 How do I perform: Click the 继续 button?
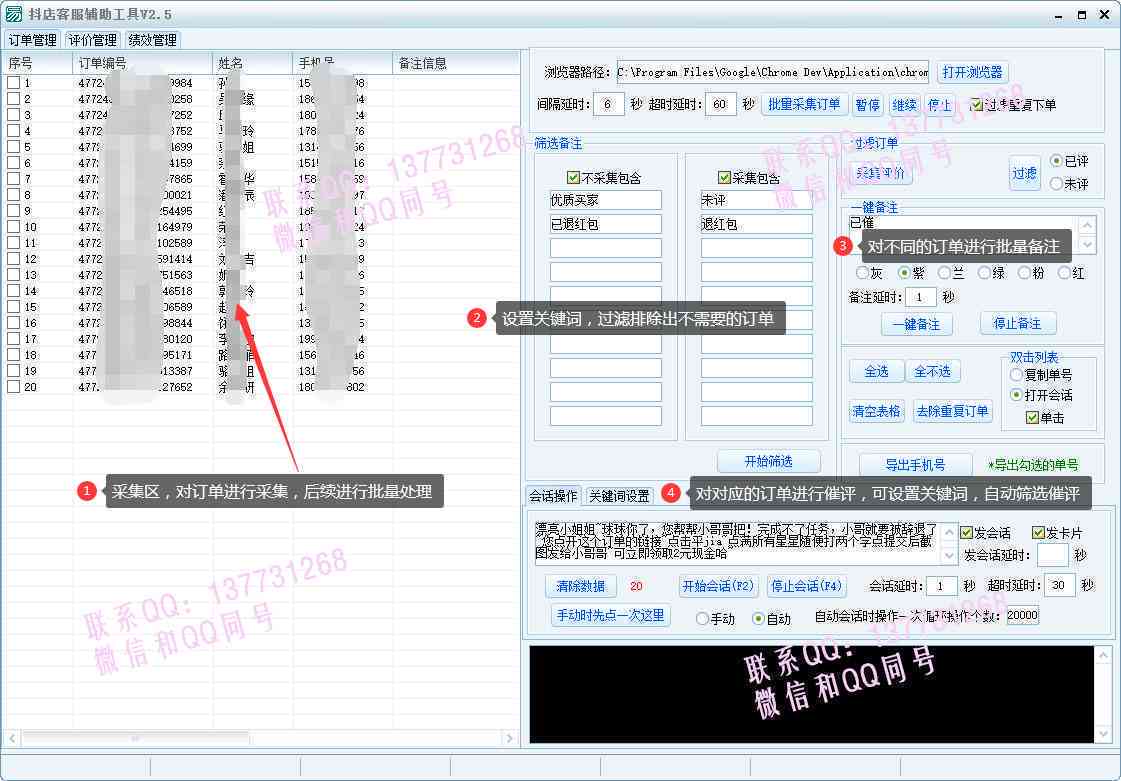904,104
